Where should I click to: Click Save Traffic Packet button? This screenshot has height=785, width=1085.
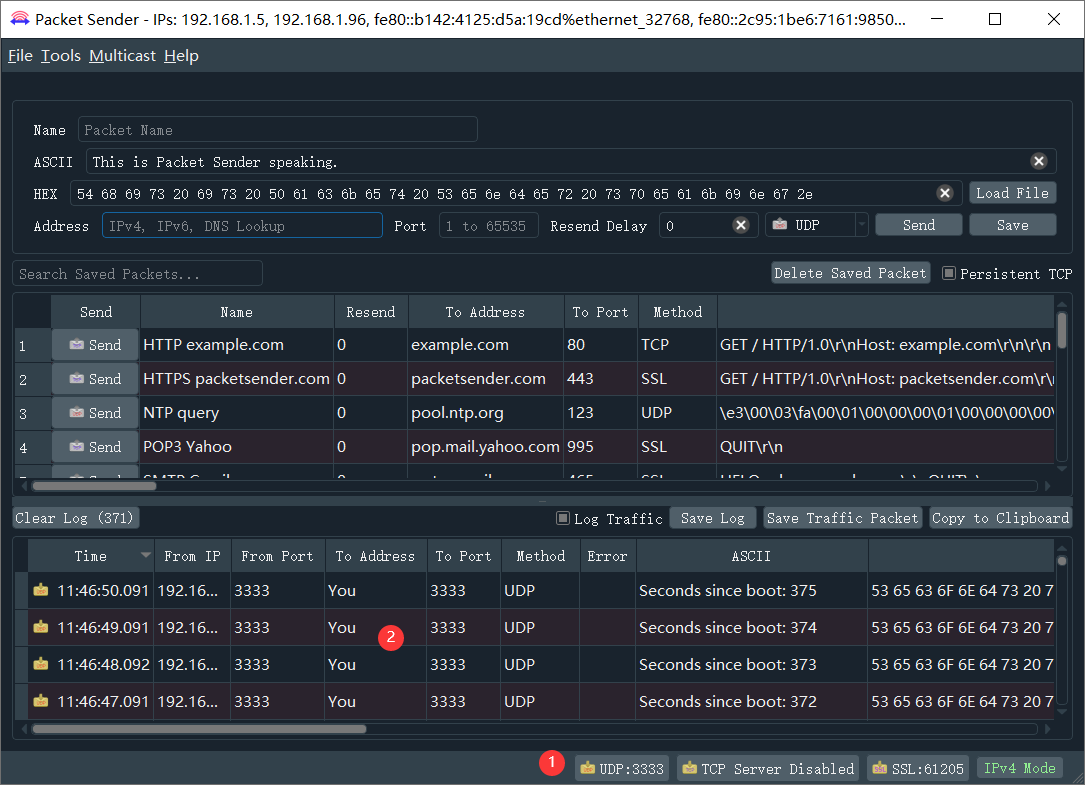tap(842, 518)
